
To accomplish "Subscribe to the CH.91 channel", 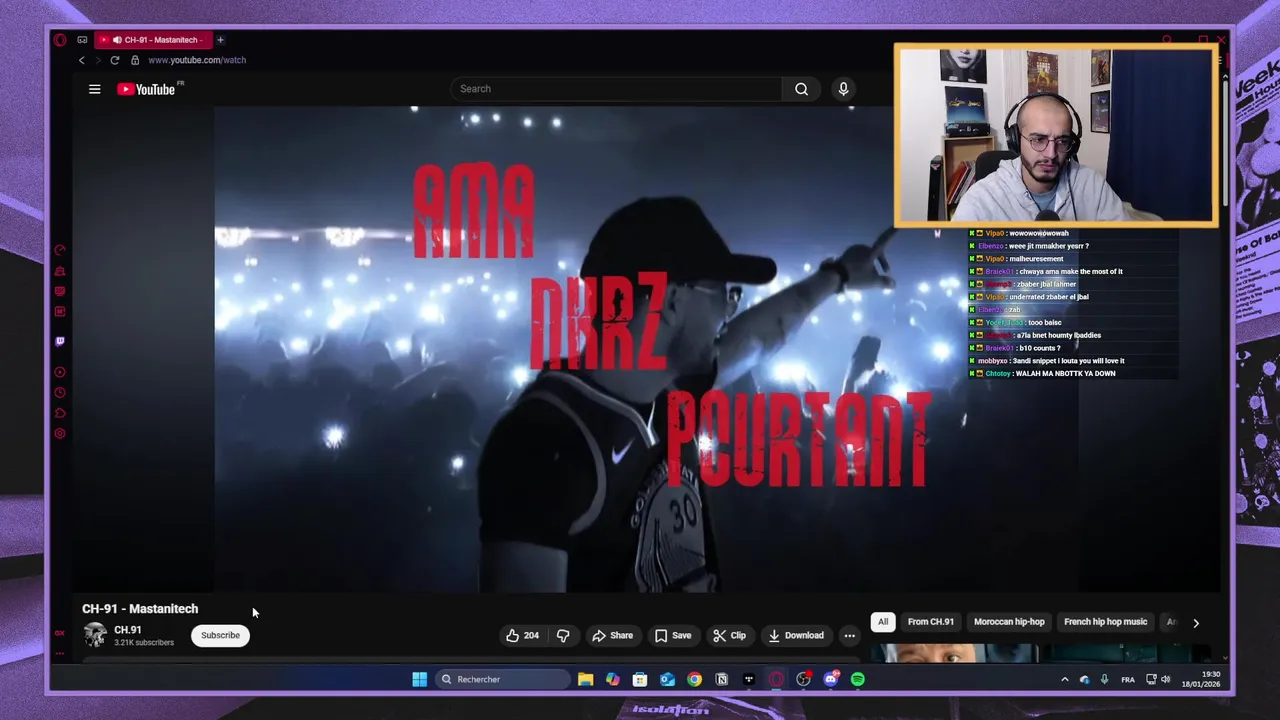I will pos(220,635).
